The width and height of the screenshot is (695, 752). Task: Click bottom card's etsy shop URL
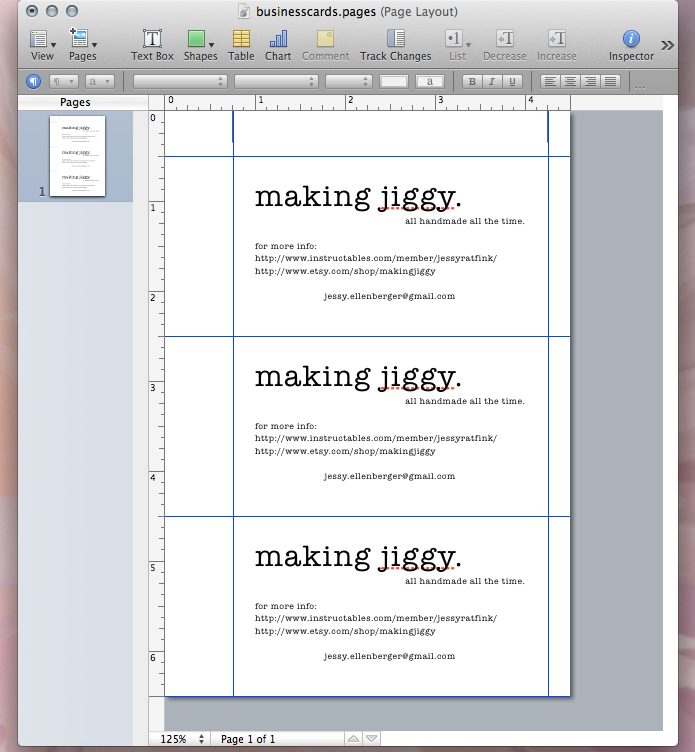tap(345, 631)
